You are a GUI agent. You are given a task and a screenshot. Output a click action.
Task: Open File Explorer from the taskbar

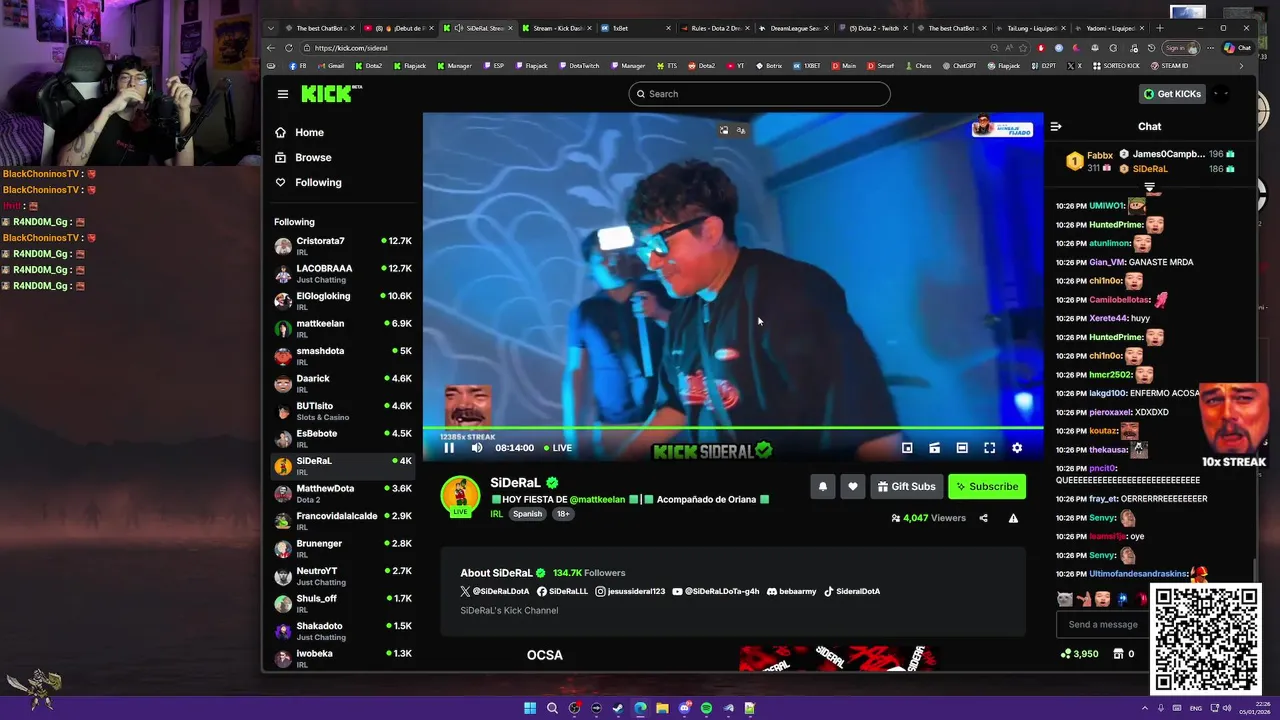click(662, 709)
